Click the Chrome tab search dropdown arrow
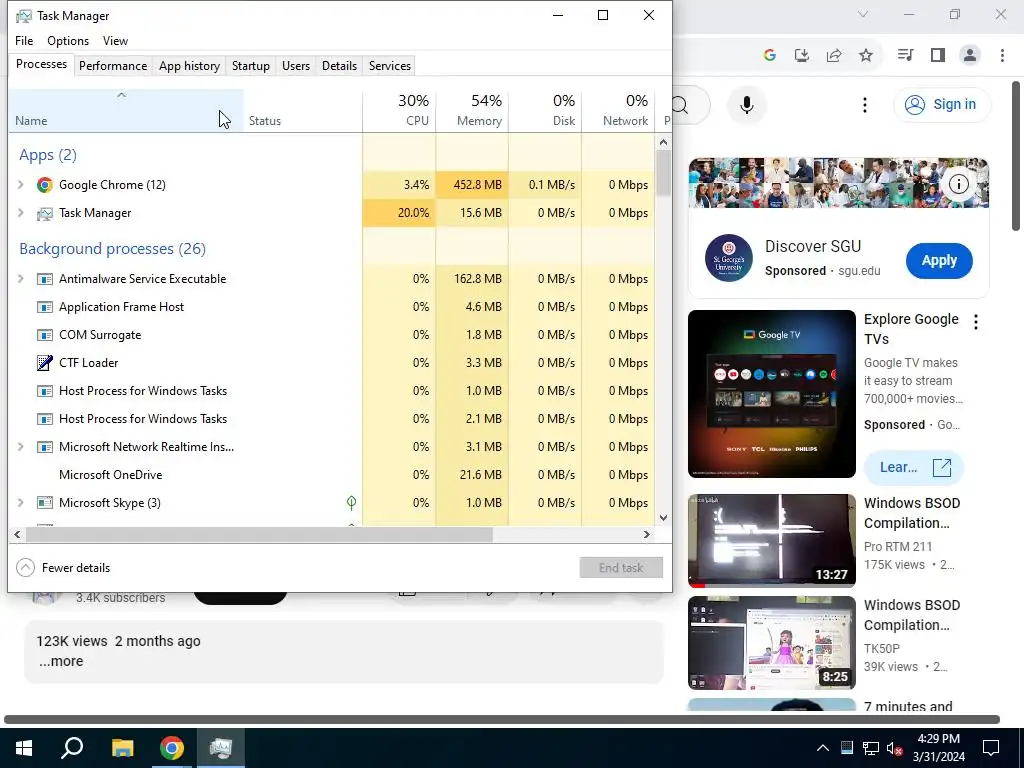 [x=863, y=14]
